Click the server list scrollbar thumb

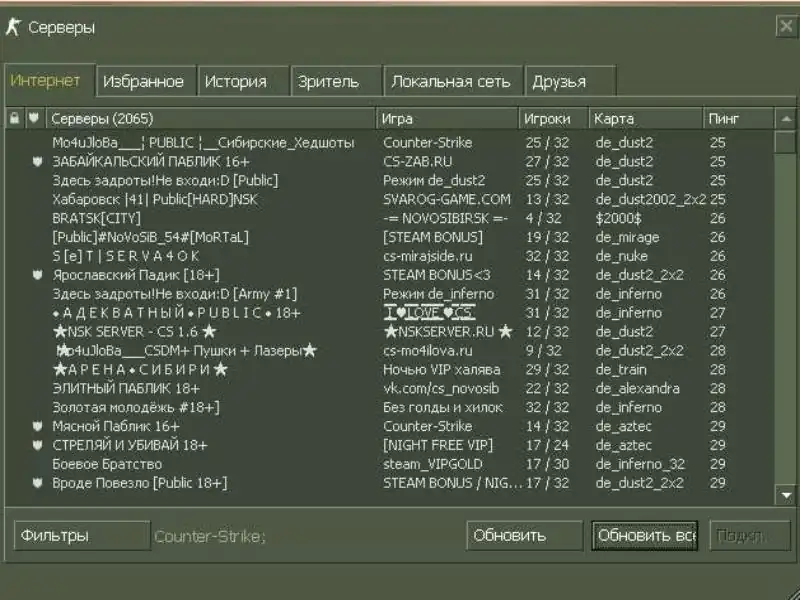[786, 142]
